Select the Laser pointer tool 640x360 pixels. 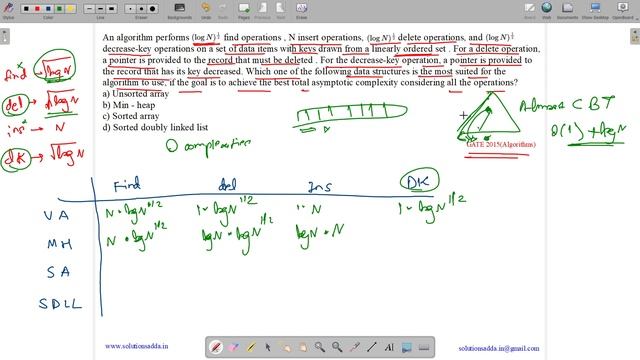point(355,347)
